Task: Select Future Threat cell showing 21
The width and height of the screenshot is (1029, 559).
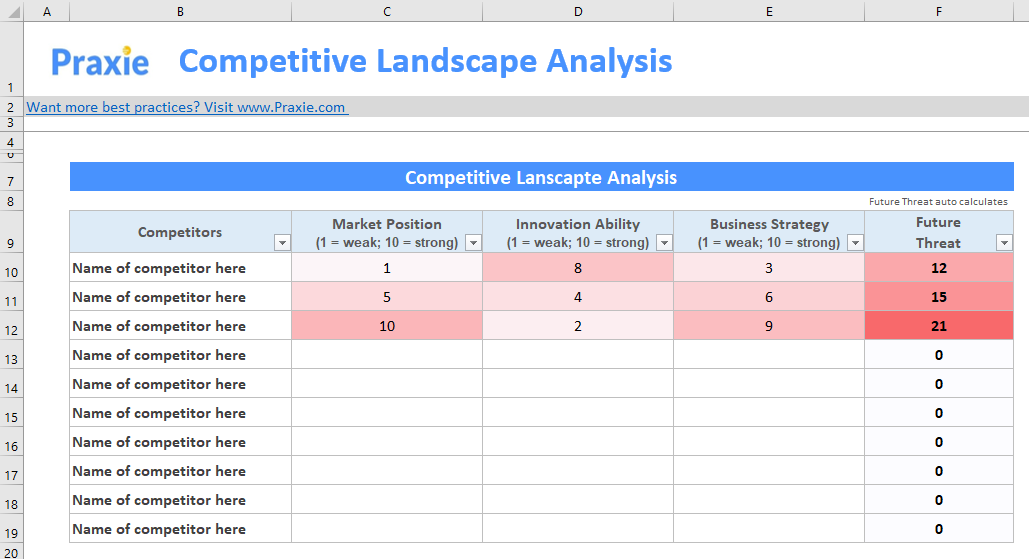Action: coord(938,325)
